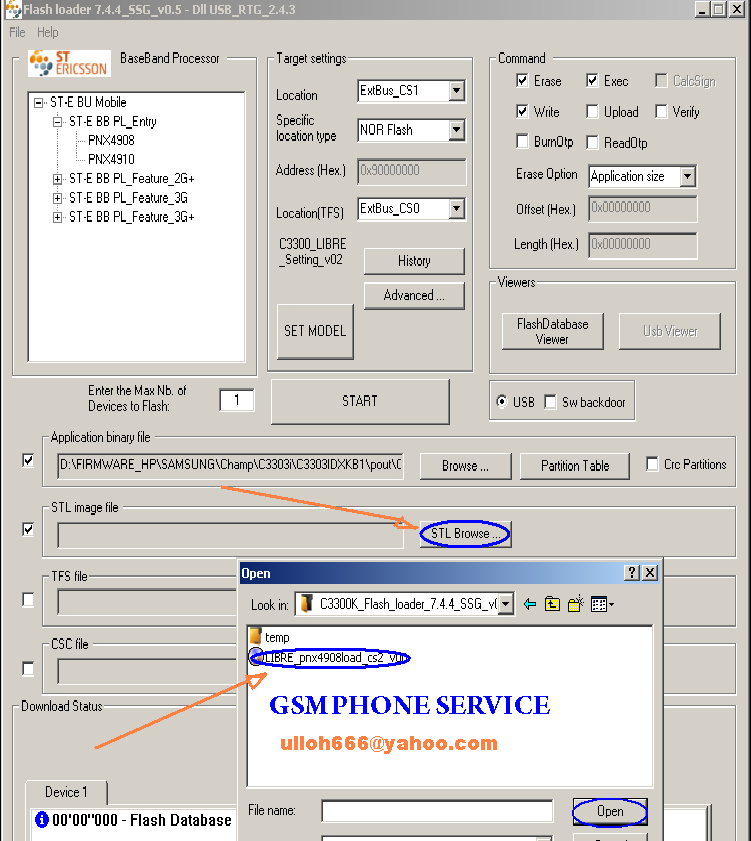Toggle the Write checkbox
Image resolution: width=751 pixels, height=841 pixels.
(521, 111)
